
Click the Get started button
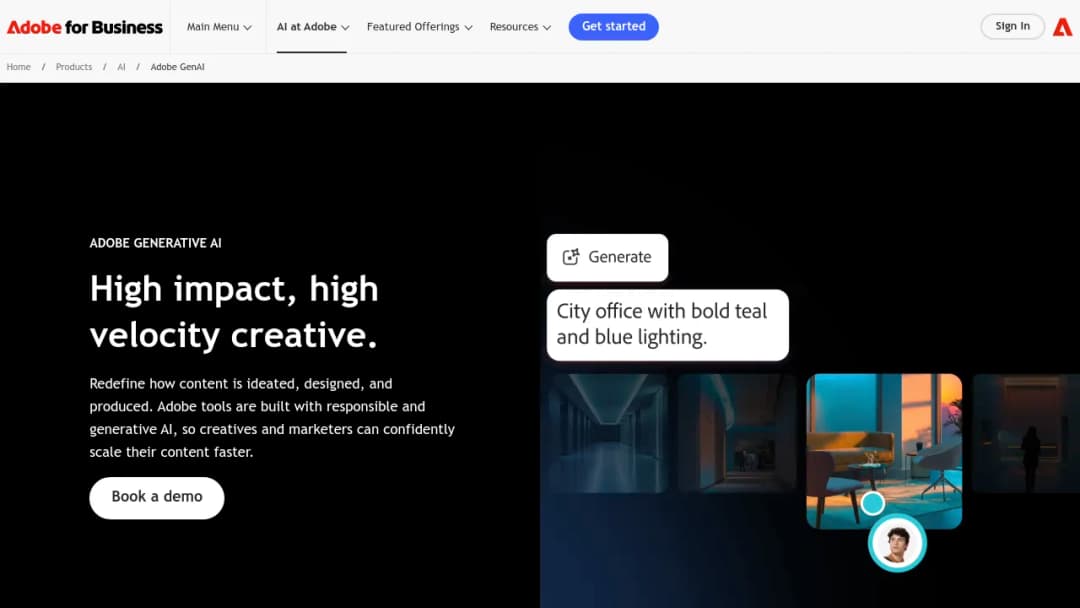[613, 27]
